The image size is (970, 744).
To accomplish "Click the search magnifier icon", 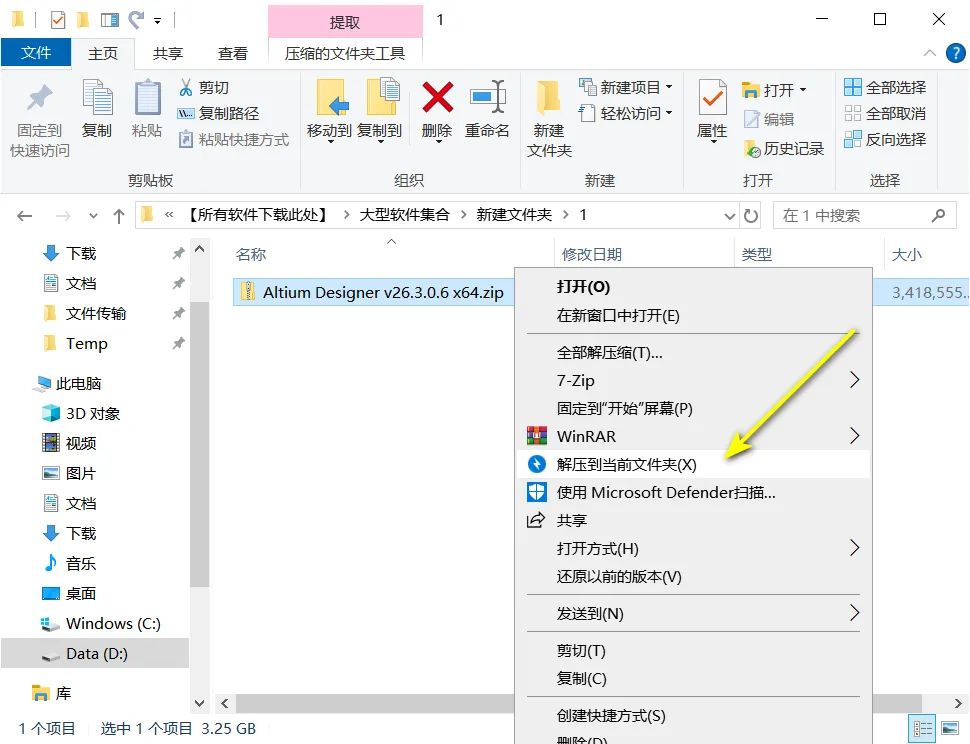I will tap(938, 215).
